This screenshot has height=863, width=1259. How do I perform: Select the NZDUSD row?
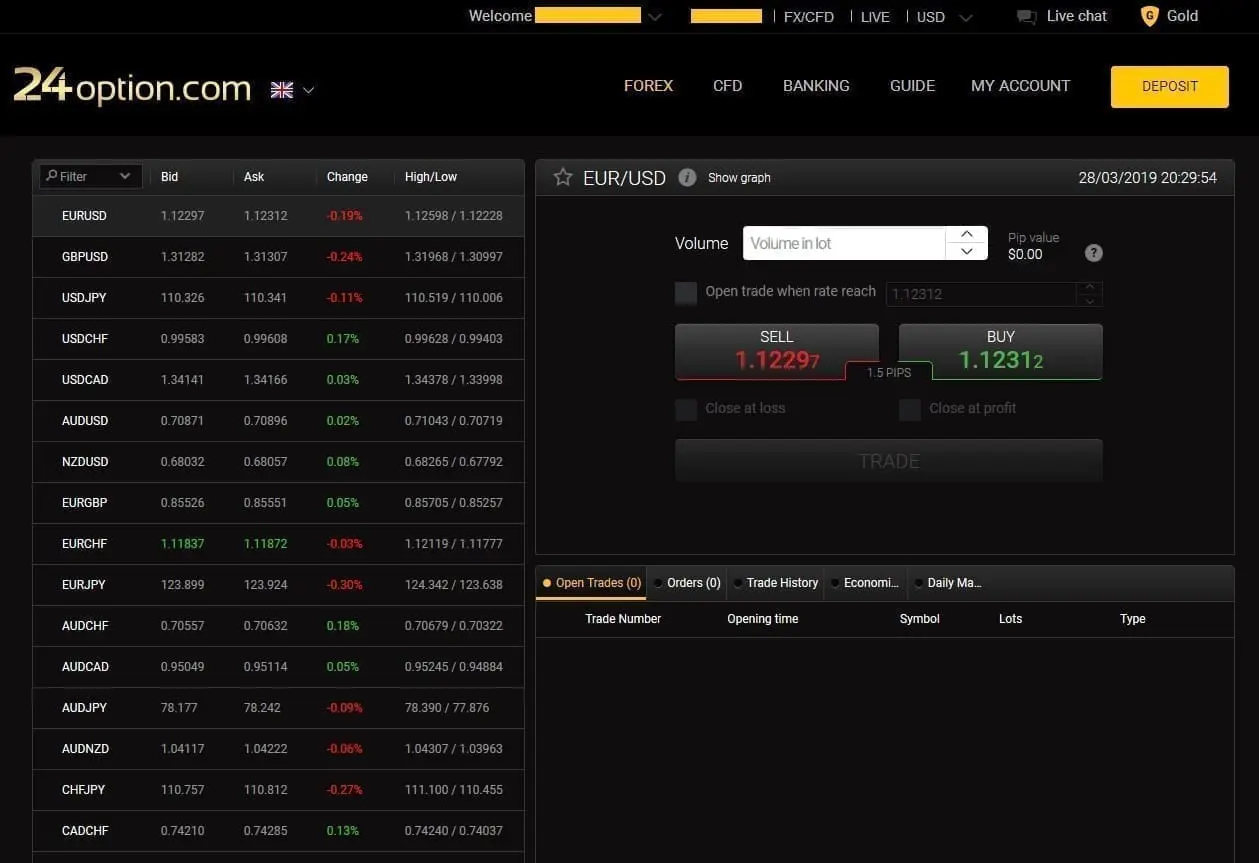(278, 462)
